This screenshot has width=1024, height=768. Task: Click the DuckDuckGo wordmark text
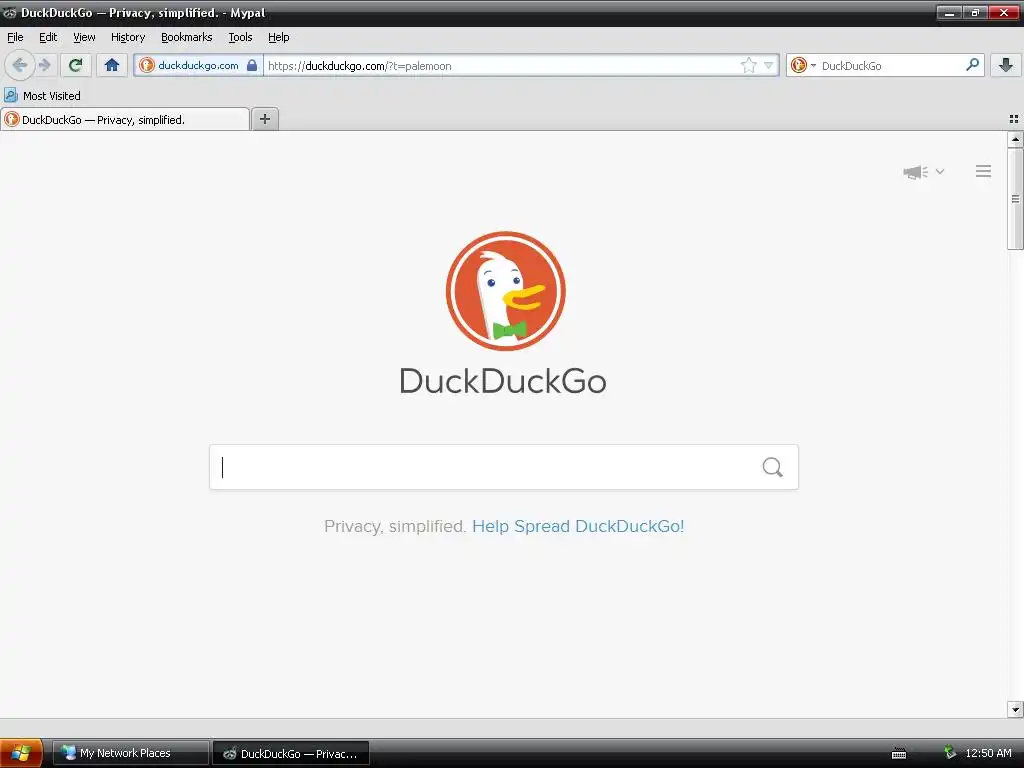click(503, 381)
